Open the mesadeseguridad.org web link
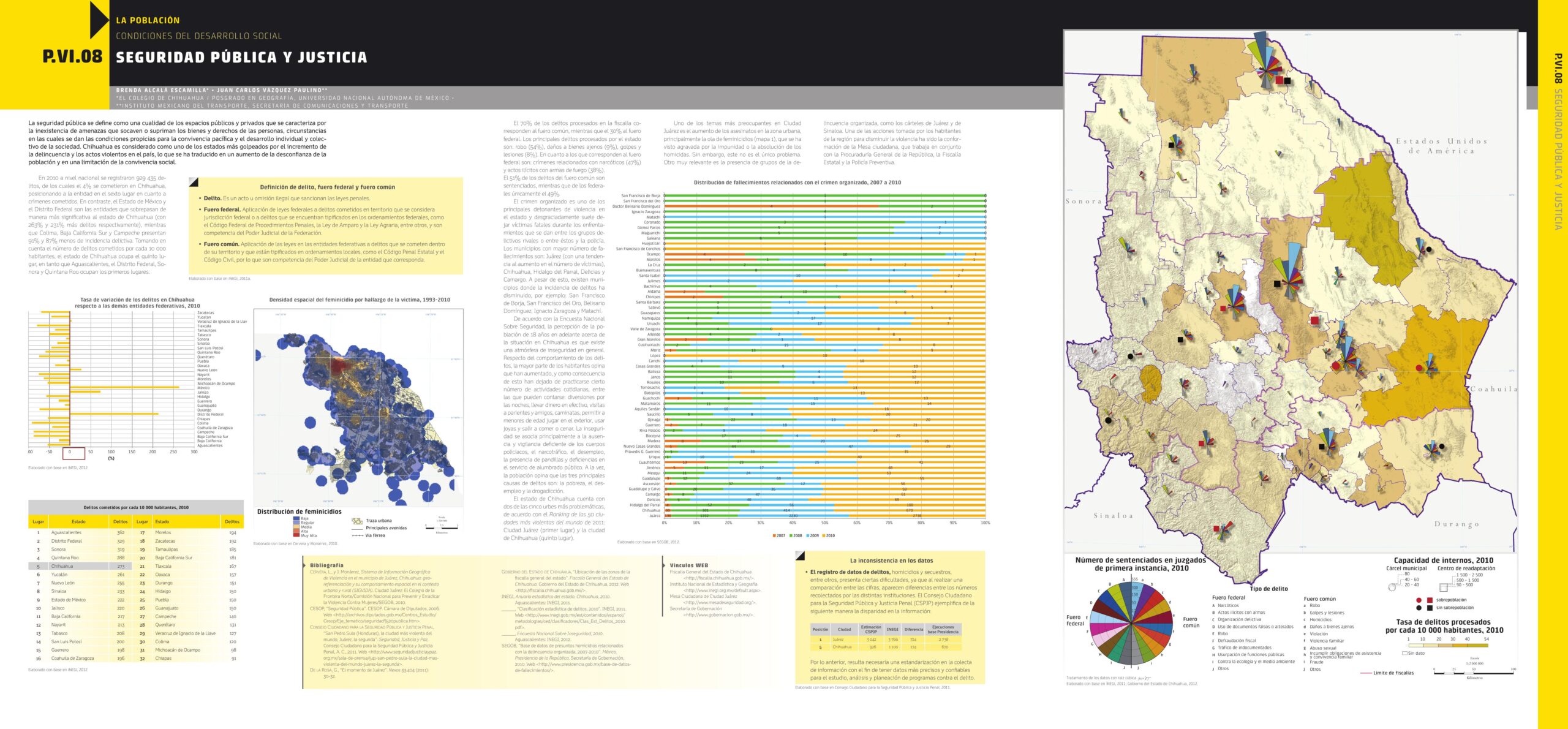Image resolution: width=1568 pixels, height=729 pixels. click(719, 602)
